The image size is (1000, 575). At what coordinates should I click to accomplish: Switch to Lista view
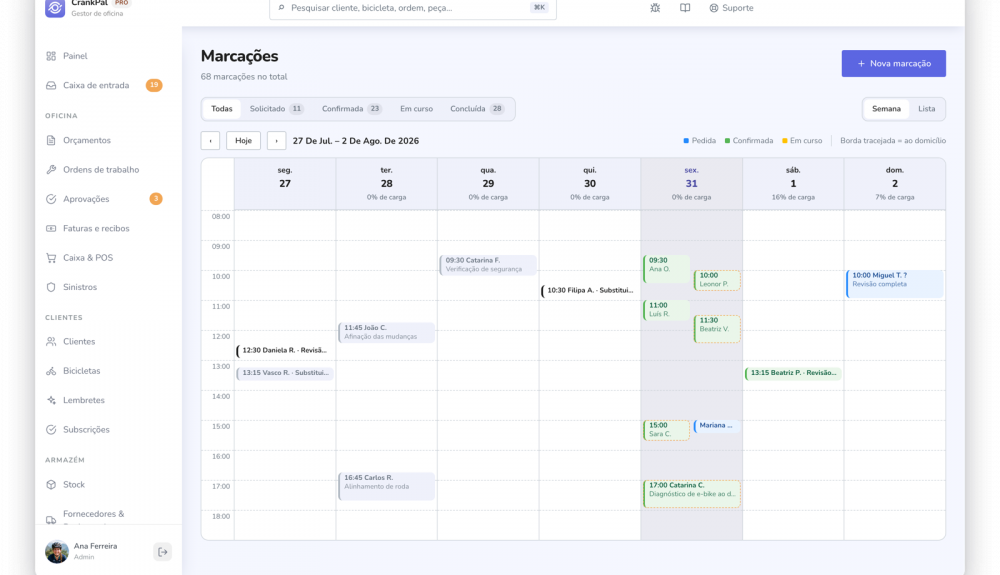[x=927, y=109]
